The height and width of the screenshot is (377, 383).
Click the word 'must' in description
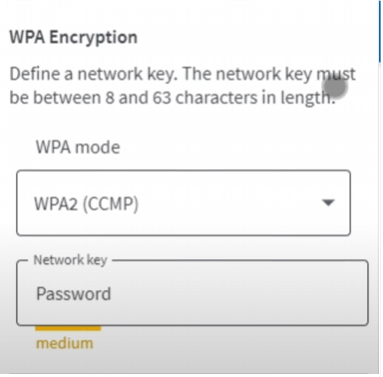point(336,74)
